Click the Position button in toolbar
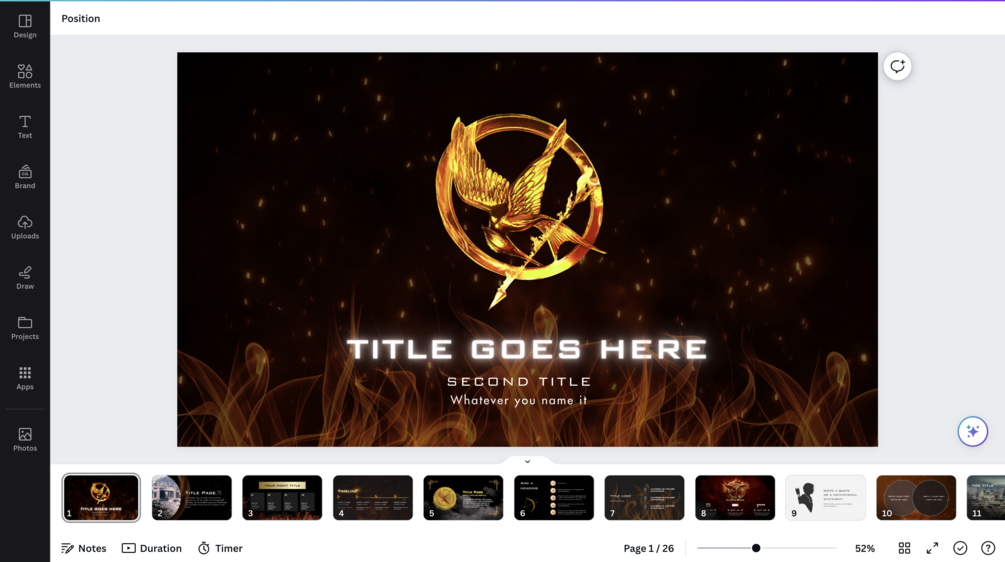The image size is (1005, 562). [x=81, y=19]
